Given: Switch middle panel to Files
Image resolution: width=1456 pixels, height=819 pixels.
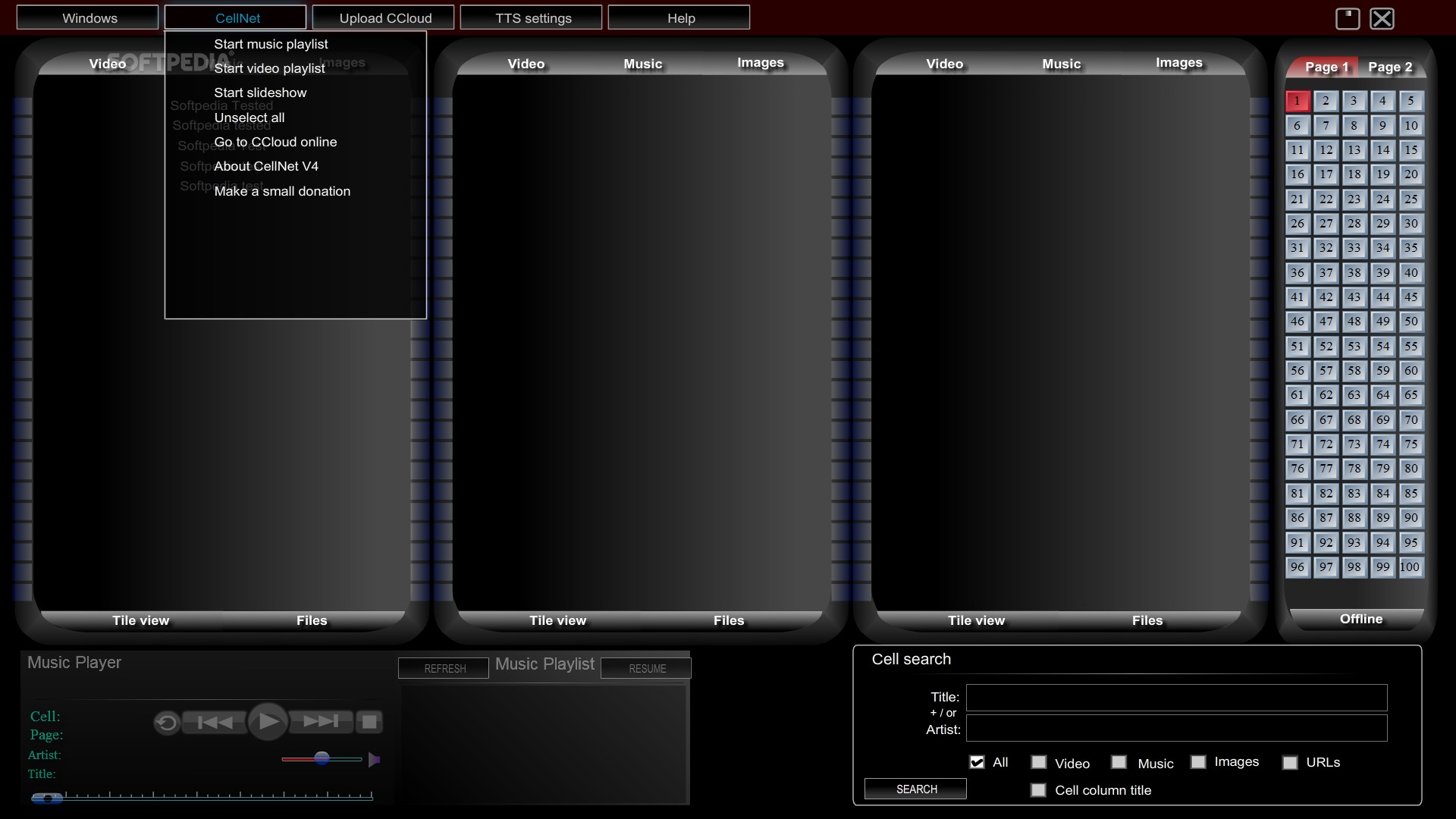Looking at the screenshot, I should 728,621.
